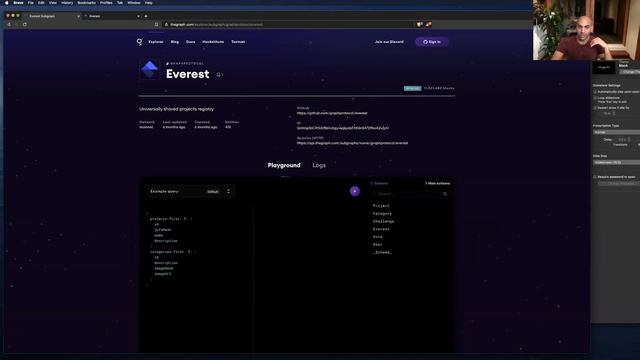Click the projects line in query editor

(x=171, y=219)
